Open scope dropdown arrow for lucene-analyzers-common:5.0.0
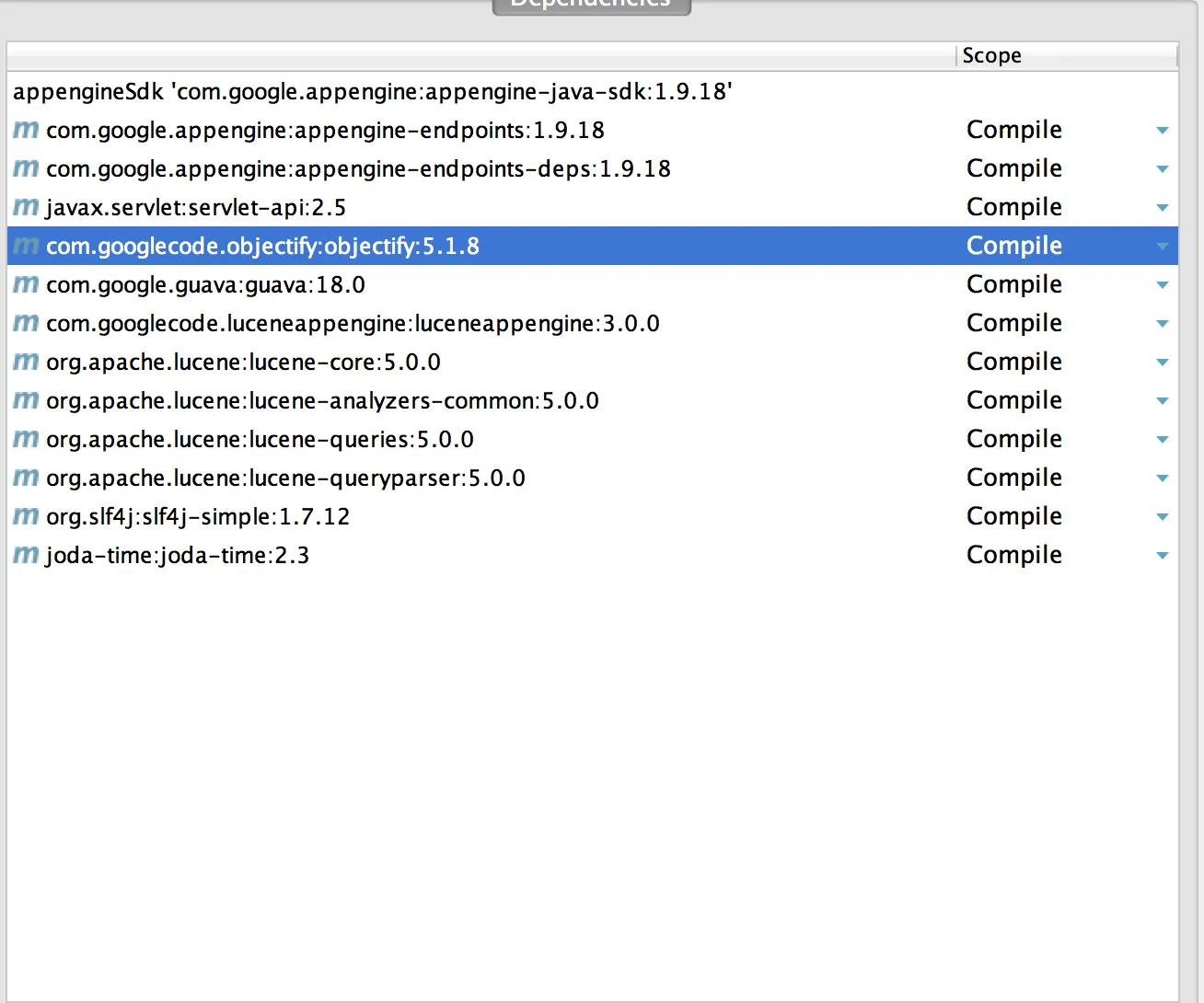This screenshot has width=1204, height=1003. (1163, 401)
